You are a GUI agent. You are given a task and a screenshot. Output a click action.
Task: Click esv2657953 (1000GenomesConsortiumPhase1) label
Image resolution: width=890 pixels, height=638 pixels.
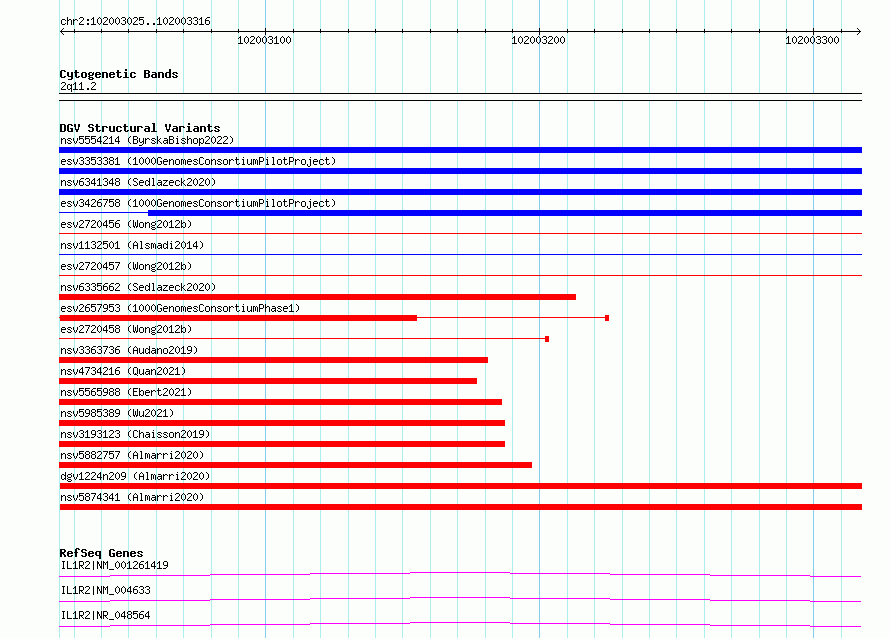[x=180, y=308]
